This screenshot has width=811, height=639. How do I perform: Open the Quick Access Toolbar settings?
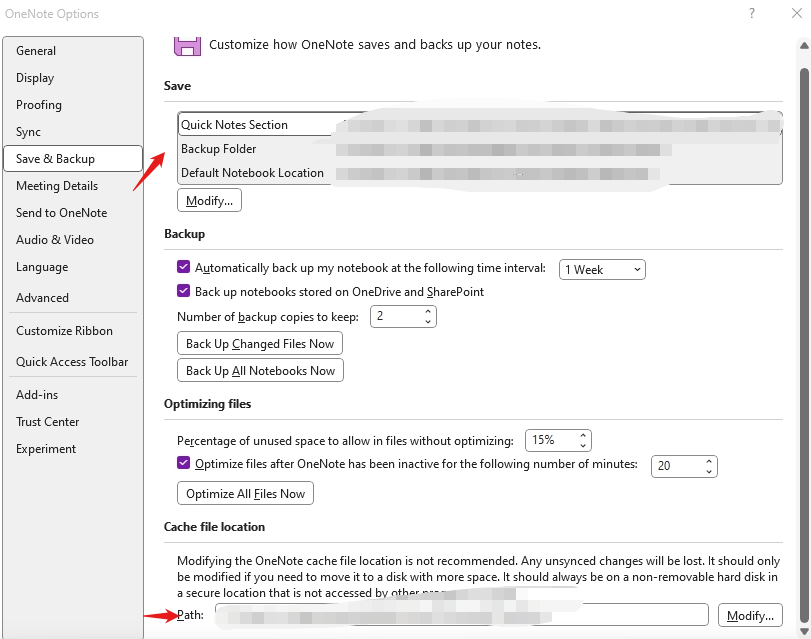click(72, 362)
